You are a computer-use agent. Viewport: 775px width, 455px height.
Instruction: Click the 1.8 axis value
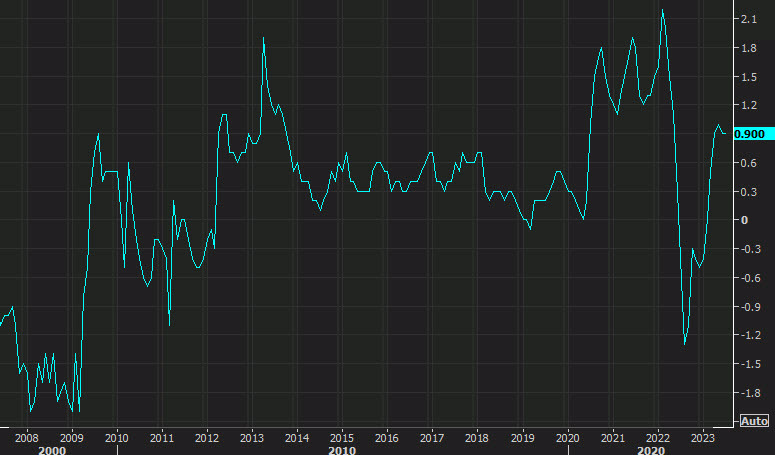pyautogui.click(x=749, y=48)
